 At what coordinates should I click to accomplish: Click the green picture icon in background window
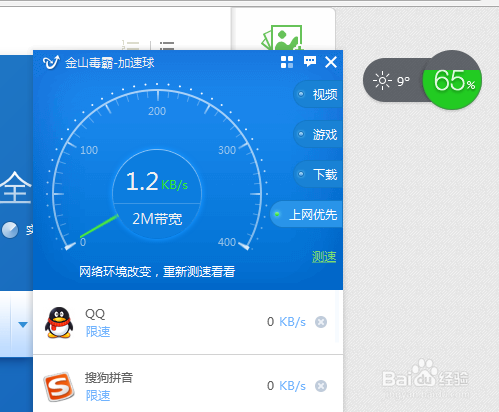pos(282,38)
